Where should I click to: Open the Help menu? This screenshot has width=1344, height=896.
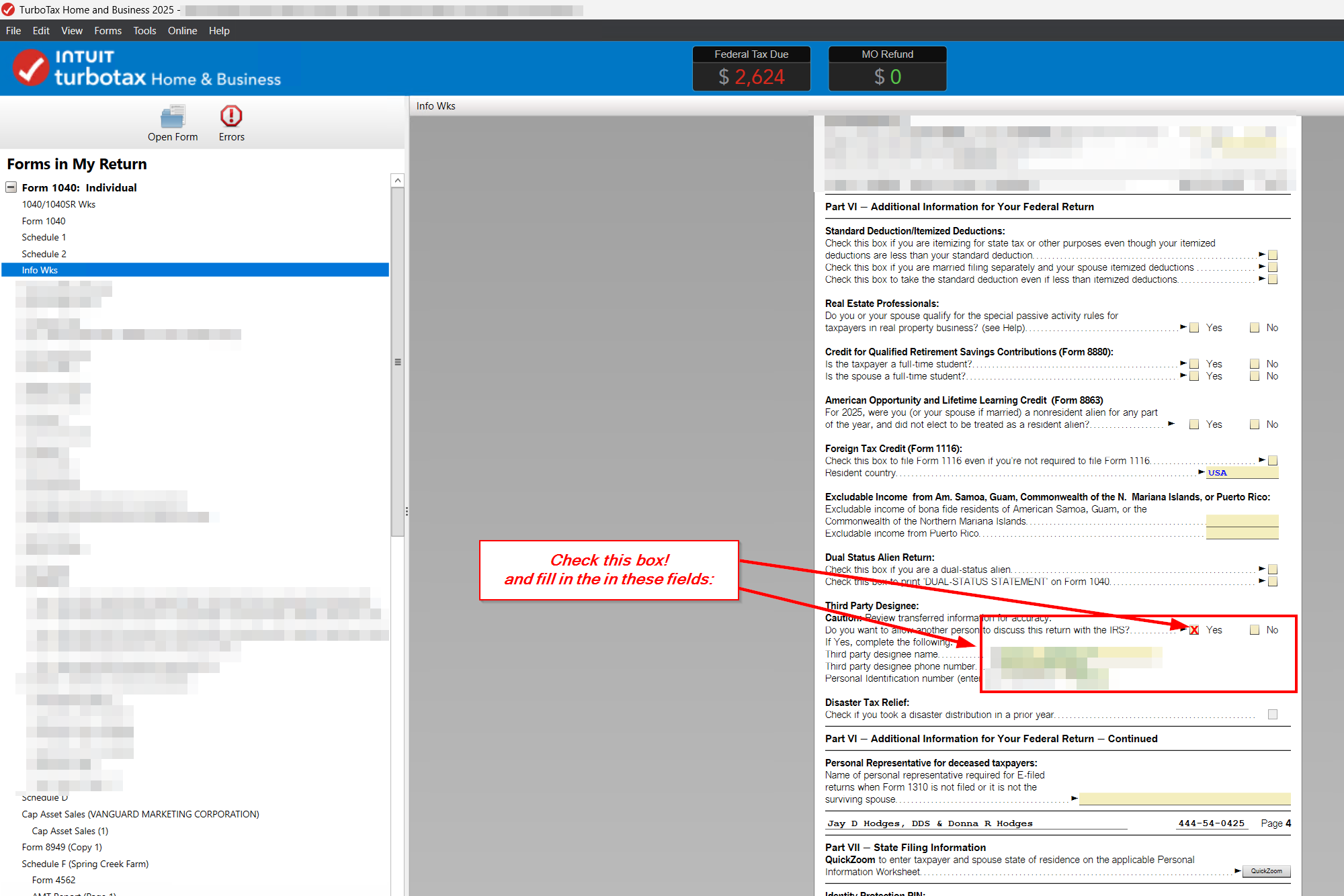pyautogui.click(x=219, y=31)
